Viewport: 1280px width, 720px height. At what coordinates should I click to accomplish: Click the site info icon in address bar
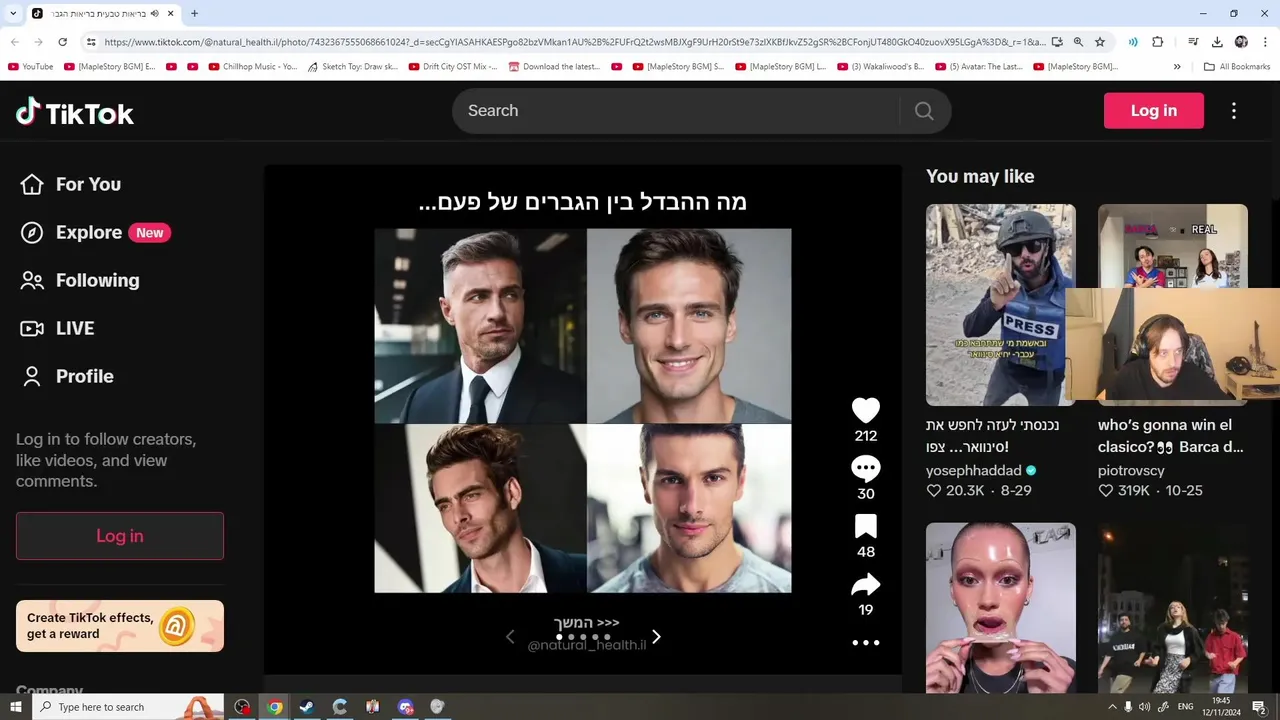coord(91,42)
